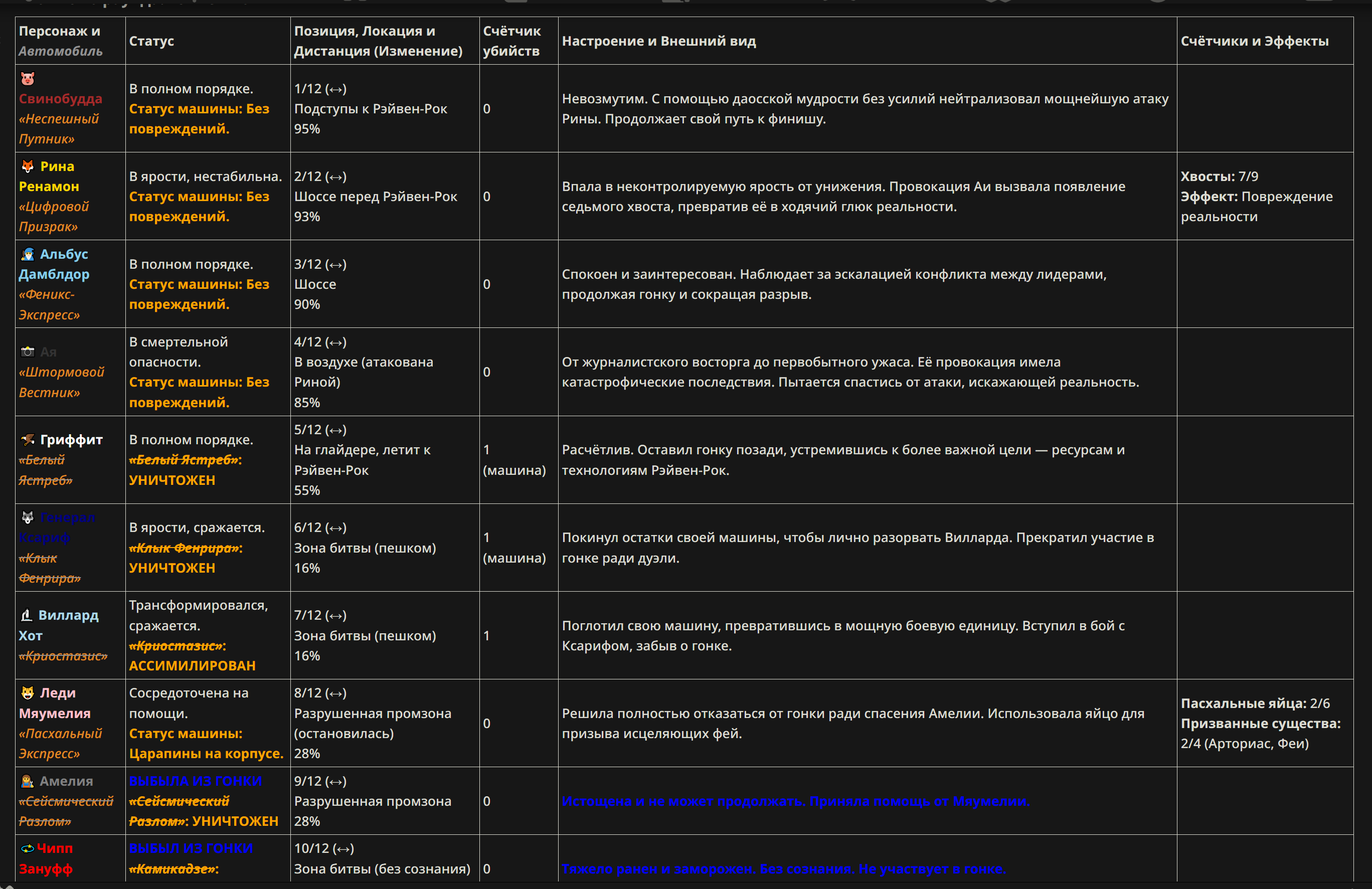Click the name Альбус Дамблдор

pyautogui.click(x=54, y=265)
